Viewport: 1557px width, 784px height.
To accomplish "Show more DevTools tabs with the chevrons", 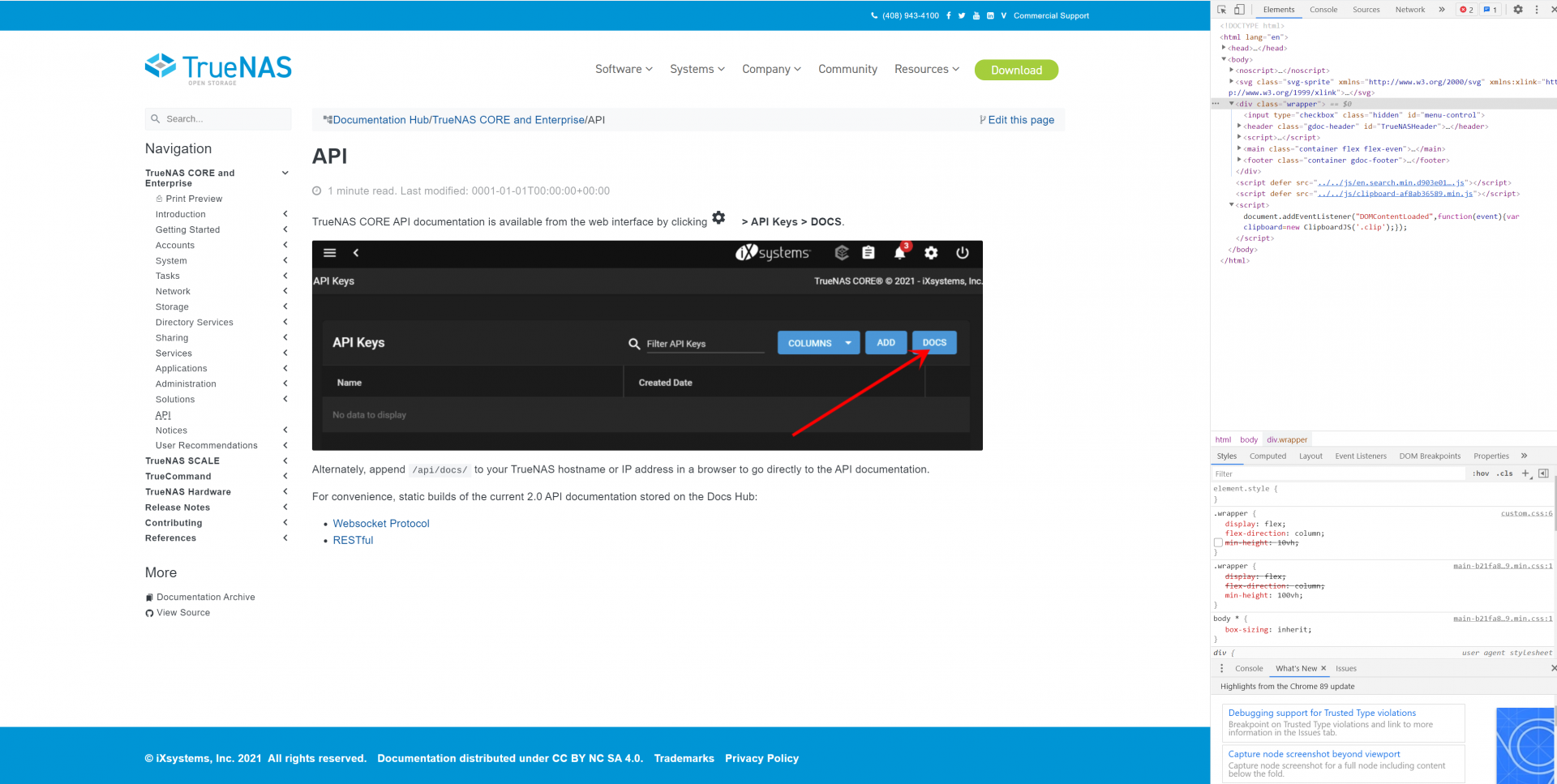I will coord(1442,10).
